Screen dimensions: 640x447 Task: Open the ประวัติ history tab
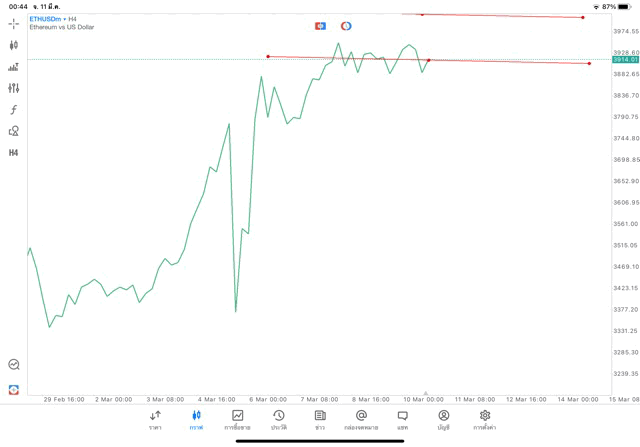[279, 420]
